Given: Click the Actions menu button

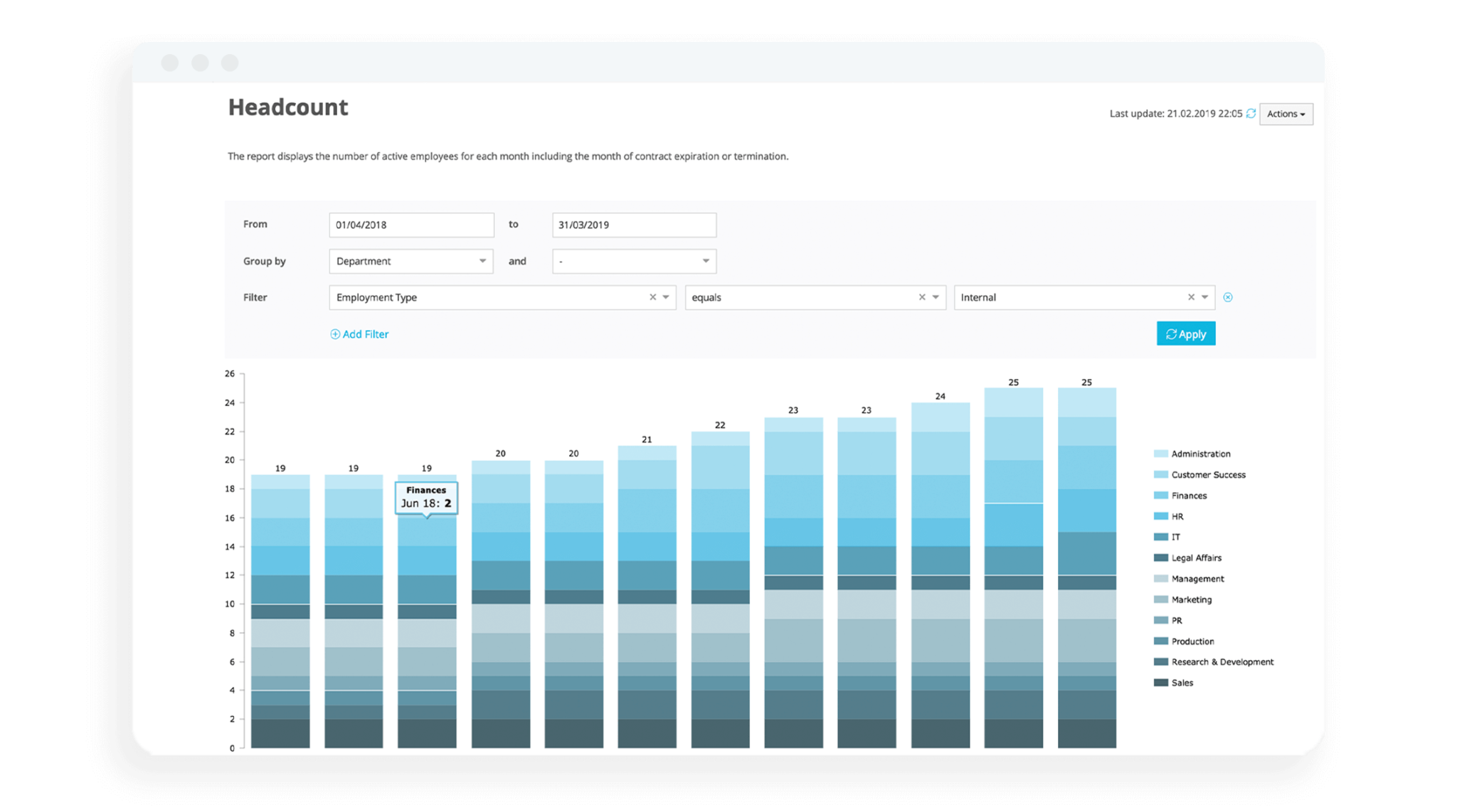Looking at the screenshot, I should [x=1290, y=113].
